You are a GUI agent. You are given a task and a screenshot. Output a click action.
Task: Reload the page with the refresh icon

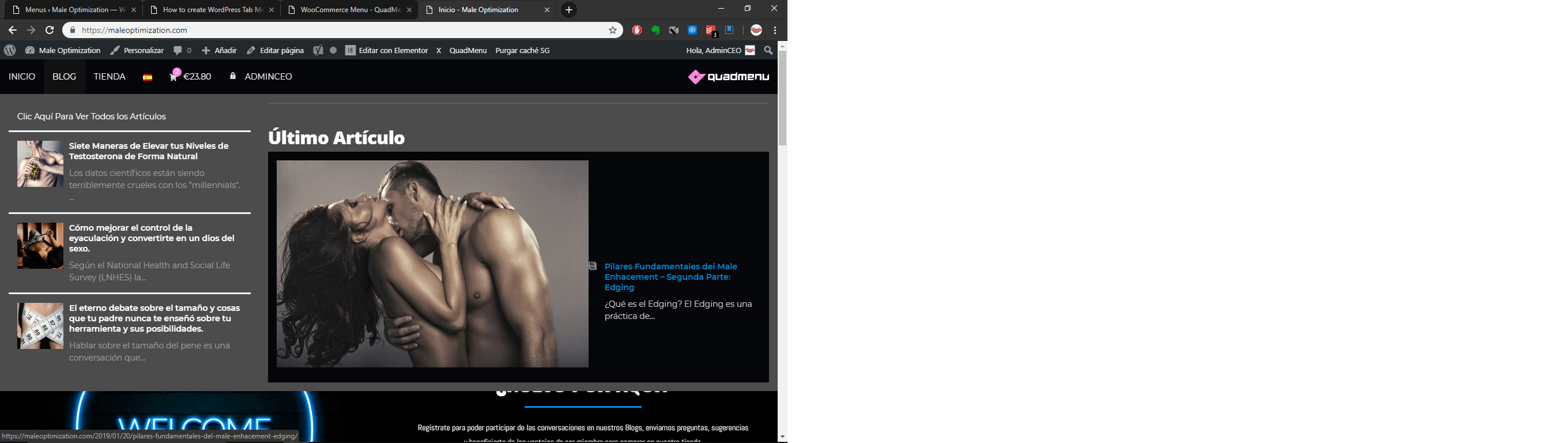[x=50, y=30]
